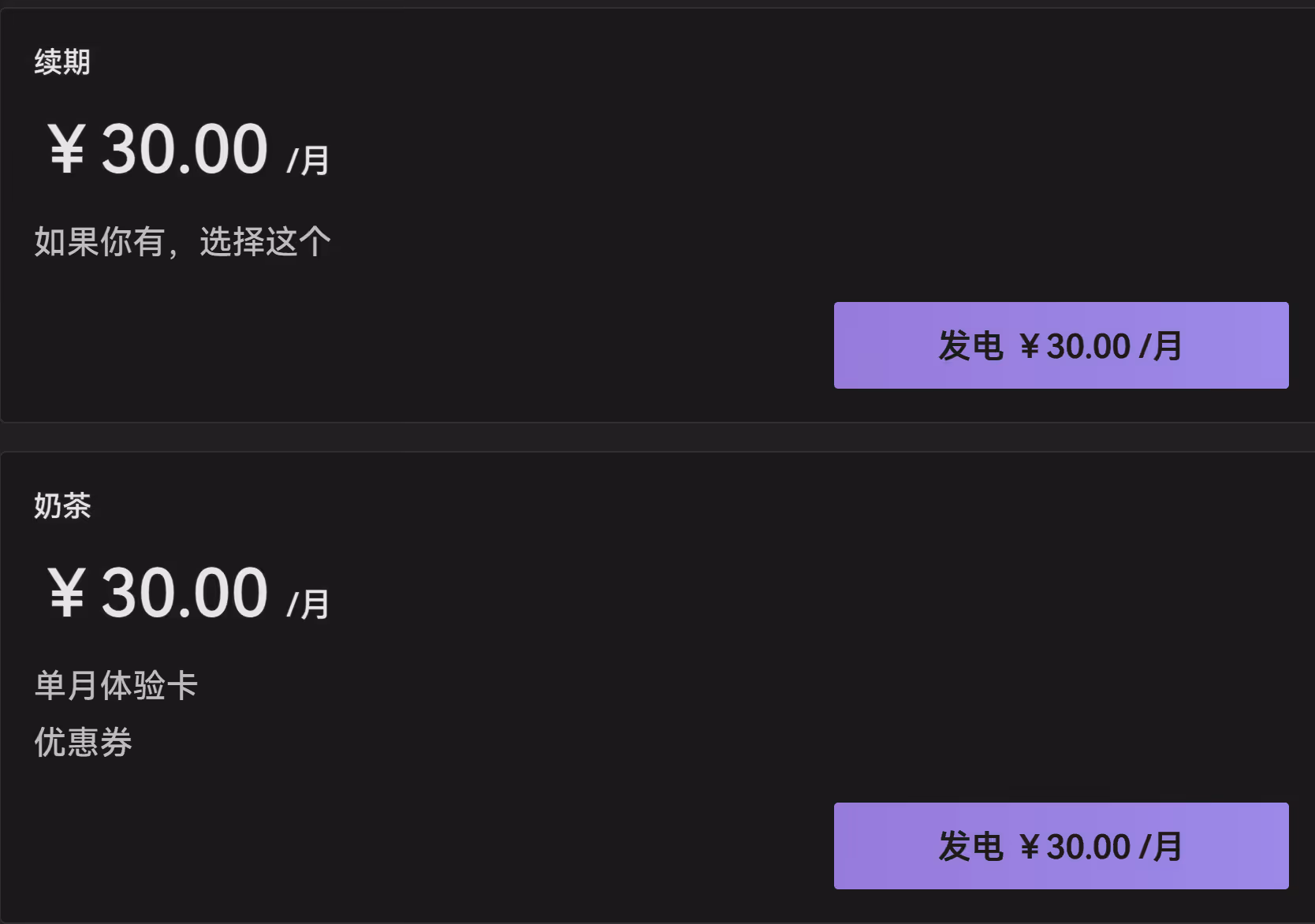The height and width of the screenshot is (924, 1315).
Task: Select the 奶茶 plan title
Action: (x=62, y=505)
